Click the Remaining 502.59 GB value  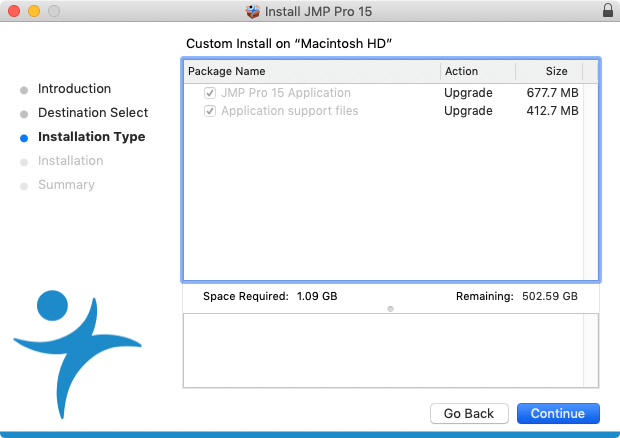pyautogui.click(x=550, y=296)
